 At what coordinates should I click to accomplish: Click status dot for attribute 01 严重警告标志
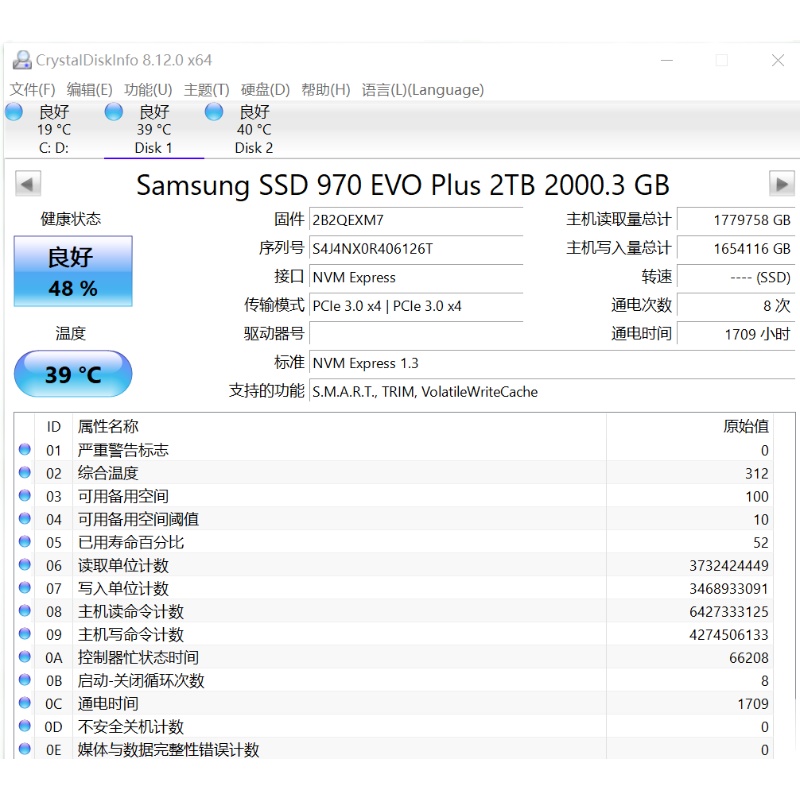tap(24, 449)
